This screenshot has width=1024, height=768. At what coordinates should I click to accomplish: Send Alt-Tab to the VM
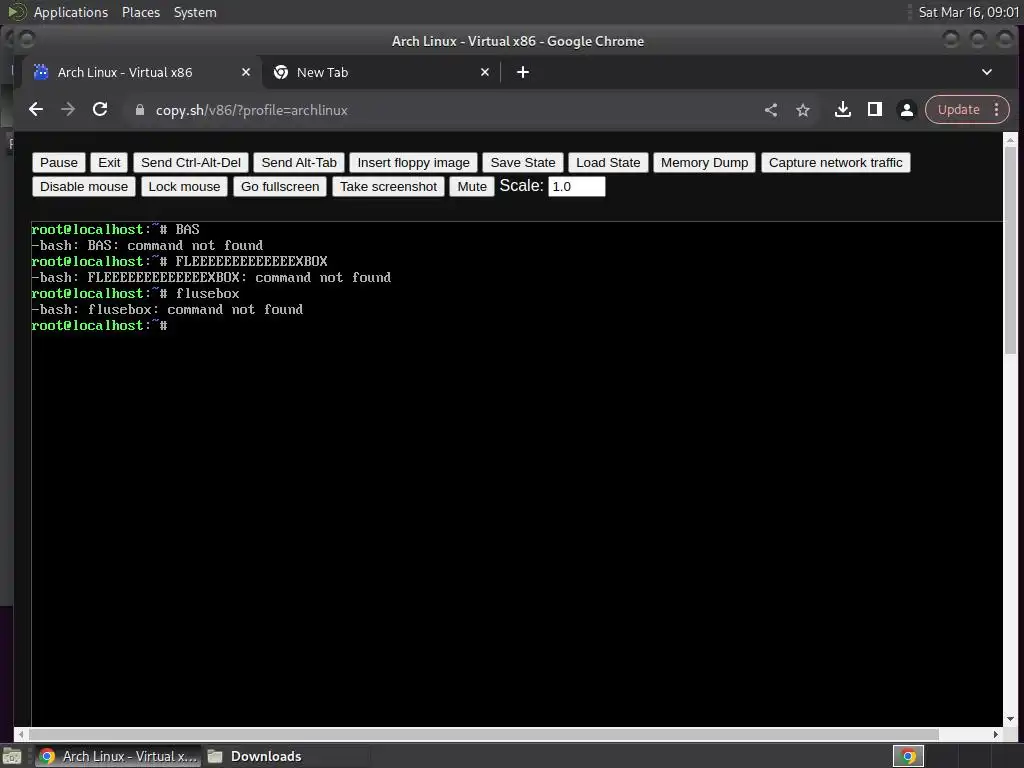click(299, 163)
